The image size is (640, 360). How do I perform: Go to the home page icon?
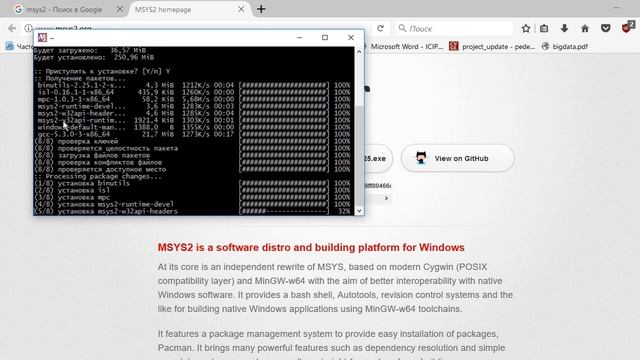point(585,28)
